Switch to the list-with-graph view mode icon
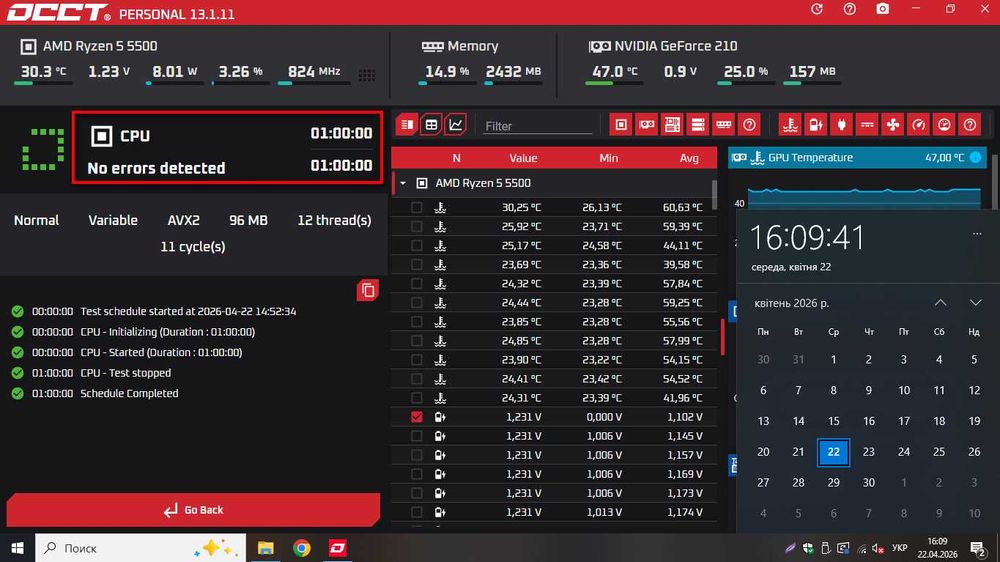The height and width of the screenshot is (562, 1000). pyautogui.click(x=407, y=124)
